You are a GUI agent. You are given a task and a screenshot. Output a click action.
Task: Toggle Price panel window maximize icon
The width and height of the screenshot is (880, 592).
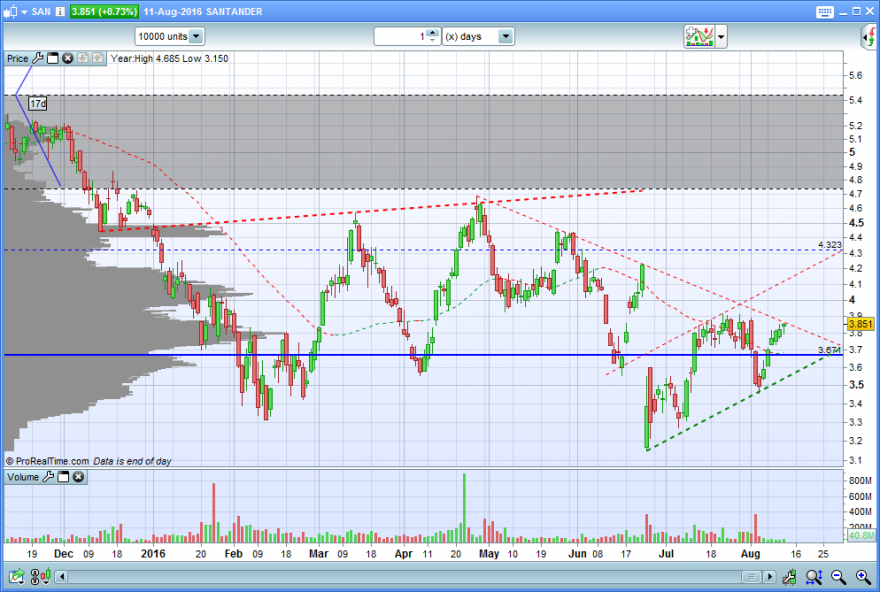click(x=53, y=58)
